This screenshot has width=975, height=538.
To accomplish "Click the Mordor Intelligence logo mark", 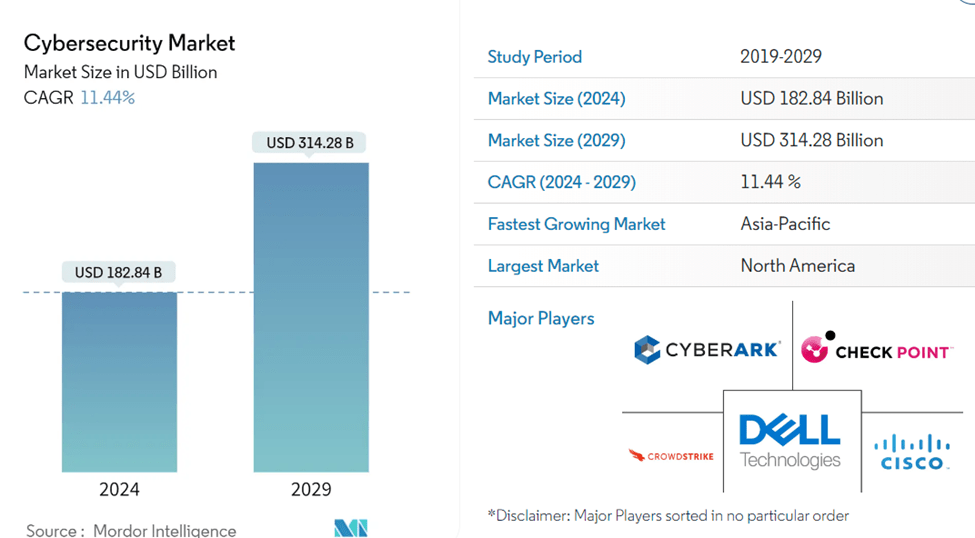I will click(351, 528).
